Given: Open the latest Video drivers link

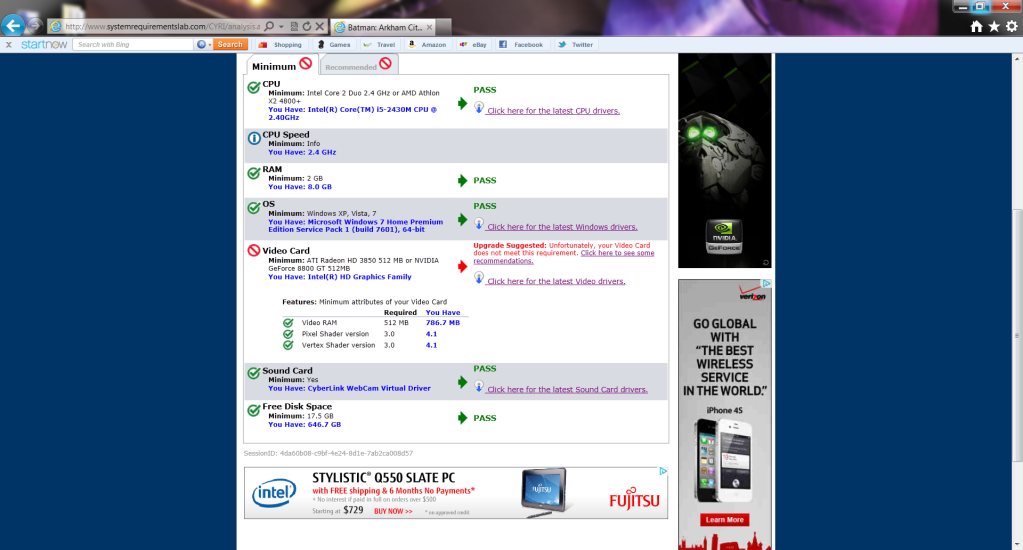Looking at the screenshot, I should [x=556, y=281].
